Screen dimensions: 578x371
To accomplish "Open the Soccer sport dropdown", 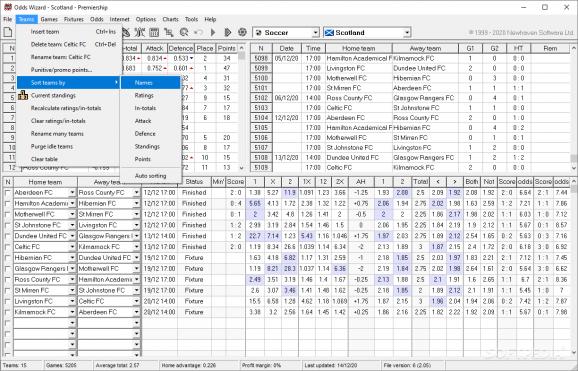I will tap(315, 32).
